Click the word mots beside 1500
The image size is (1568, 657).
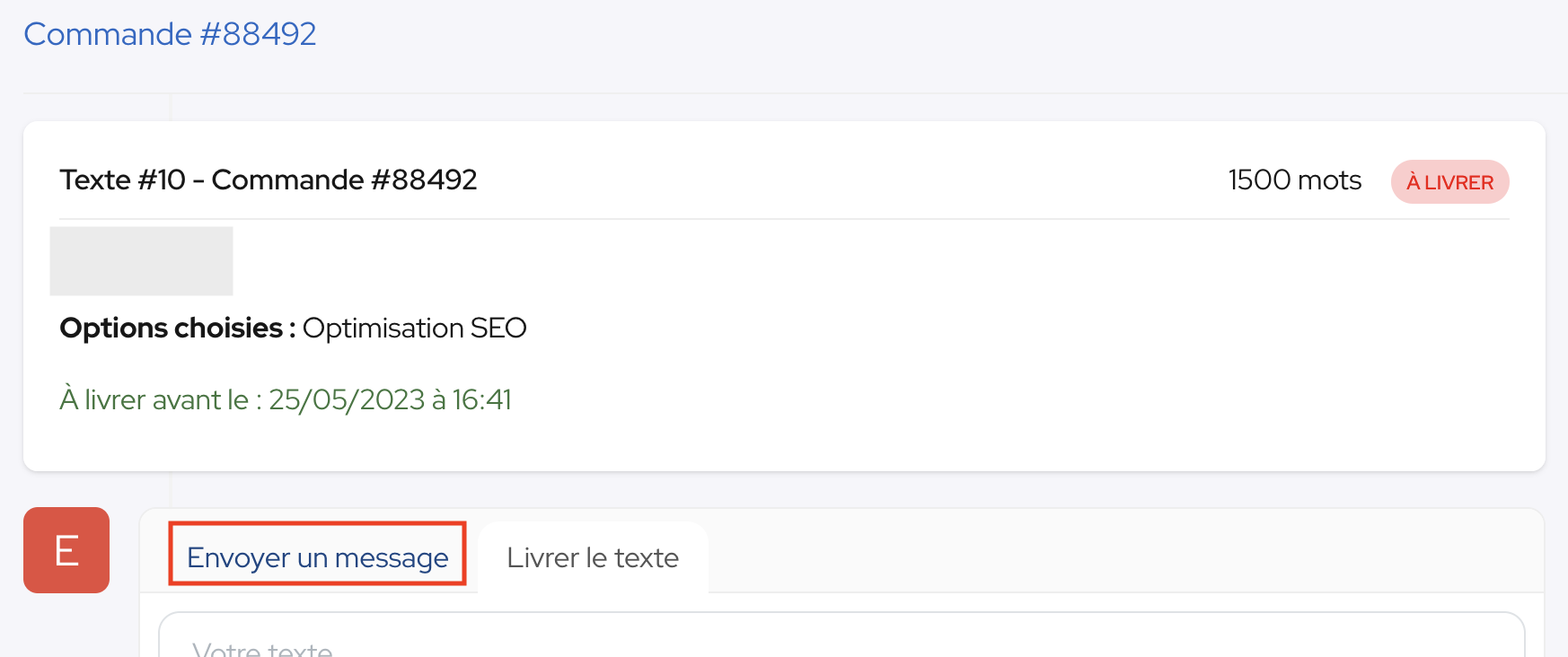(1329, 180)
